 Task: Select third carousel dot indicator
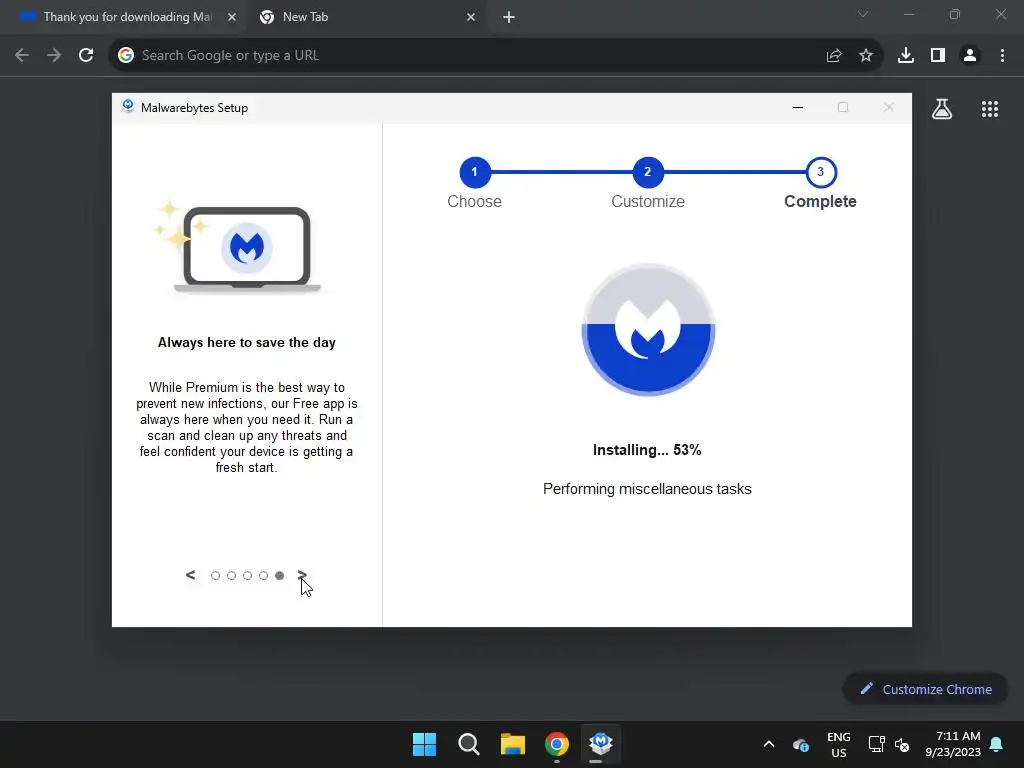[x=248, y=575]
